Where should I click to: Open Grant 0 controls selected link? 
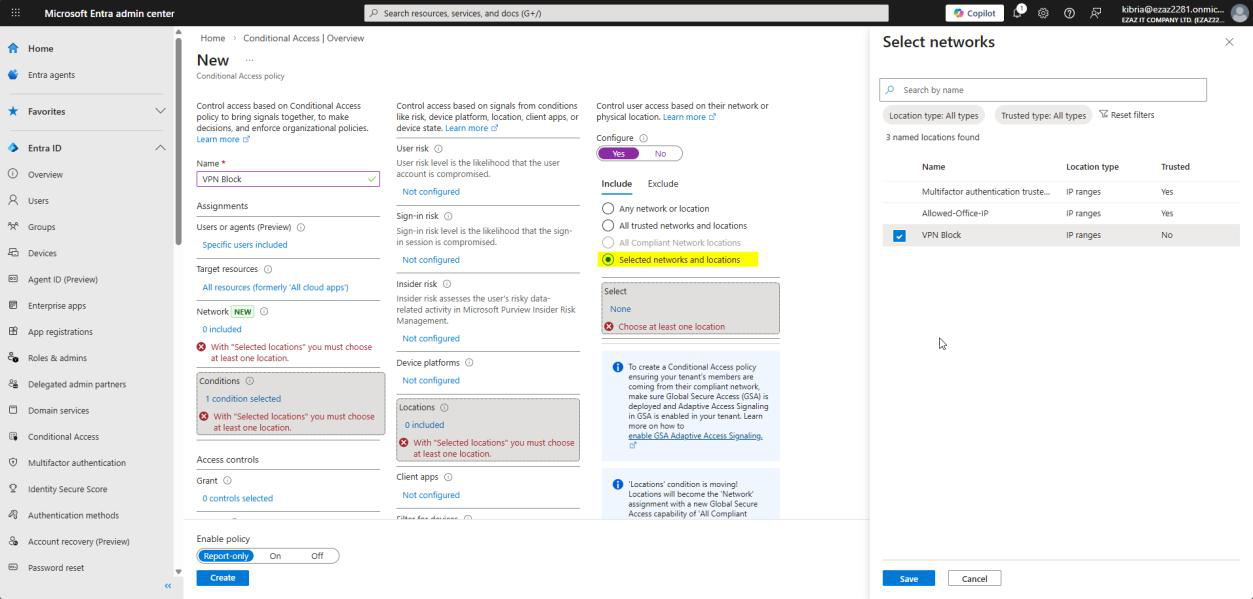(x=237, y=498)
